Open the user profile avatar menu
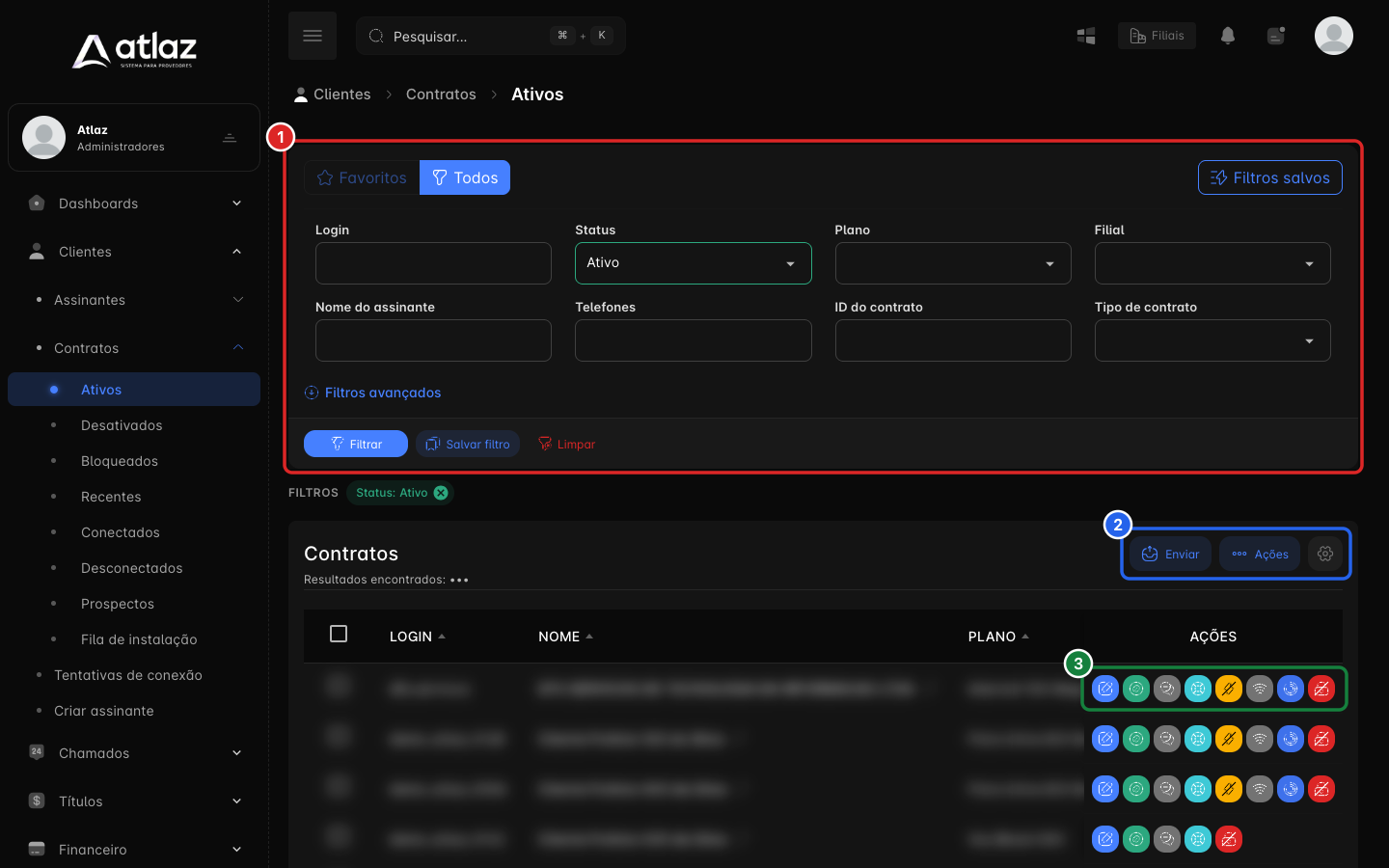 1334,36
